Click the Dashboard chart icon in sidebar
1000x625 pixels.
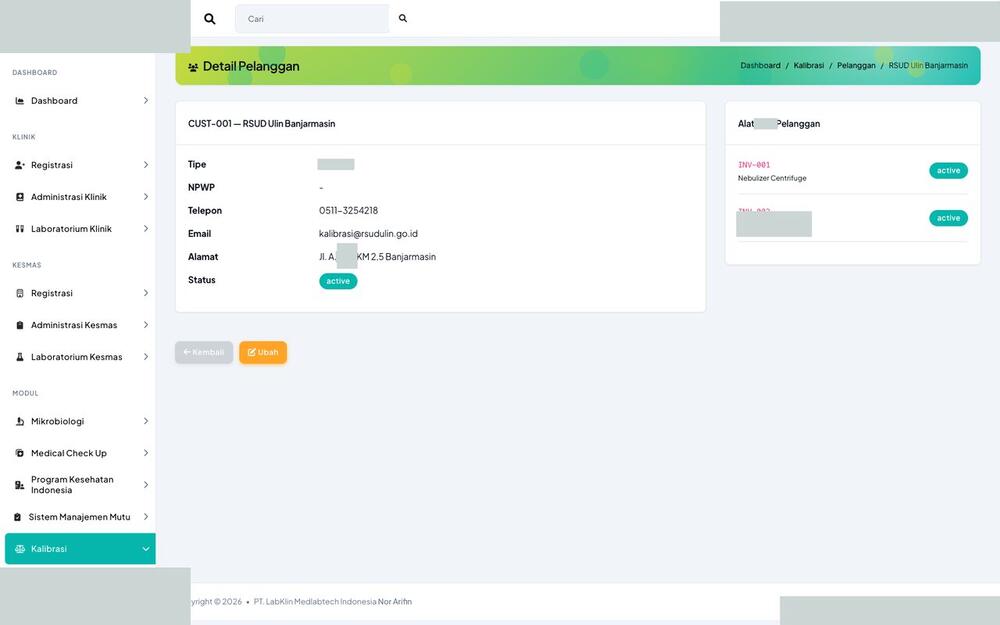pyautogui.click(x=20, y=101)
